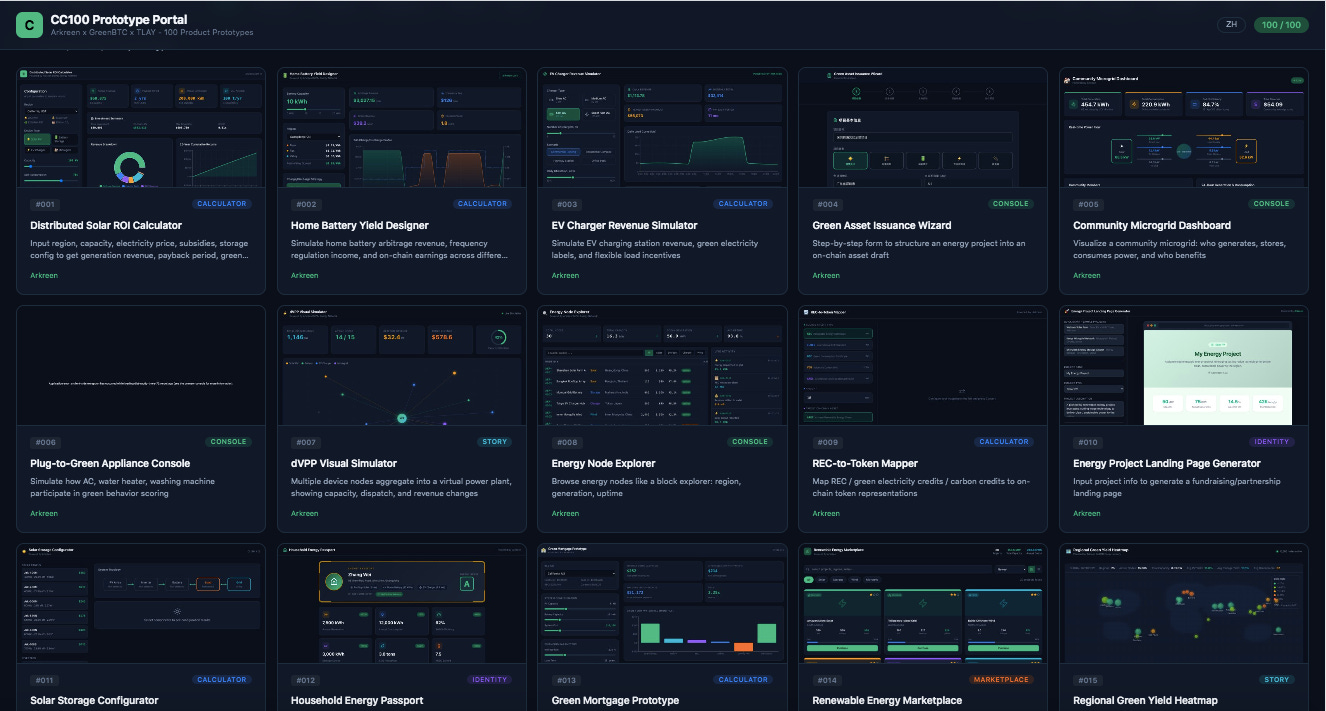This screenshot has height=711, width=1326.
Task: Click the 100 / 100 counter badge
Action: (x=1282, y=25)
